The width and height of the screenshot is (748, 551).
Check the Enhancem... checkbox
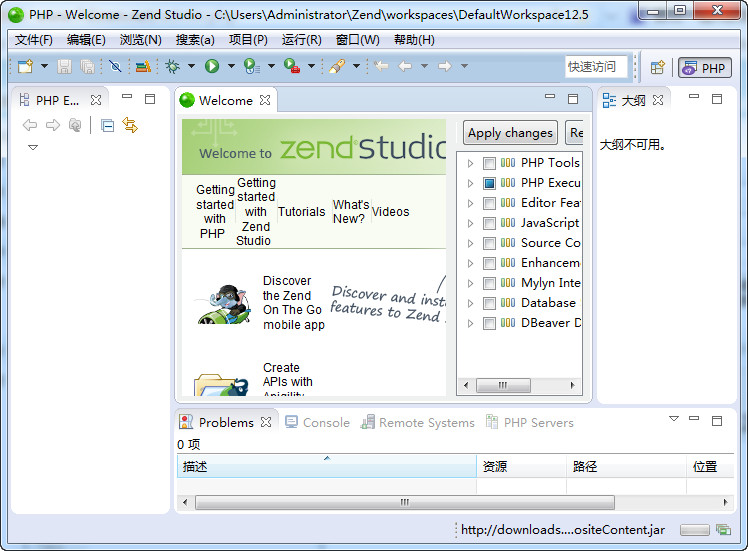tap(489, 264)
